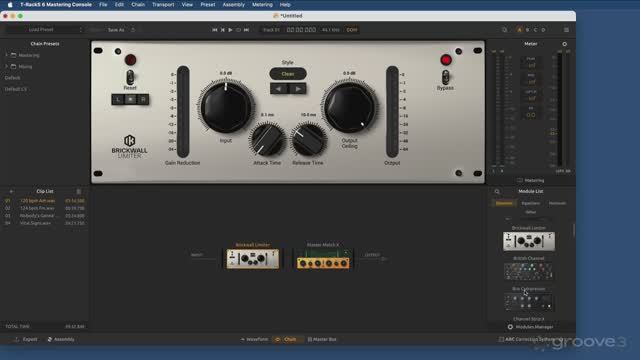Flip the Reset toggle switch

pyautogui.click(x=130, y=77)
